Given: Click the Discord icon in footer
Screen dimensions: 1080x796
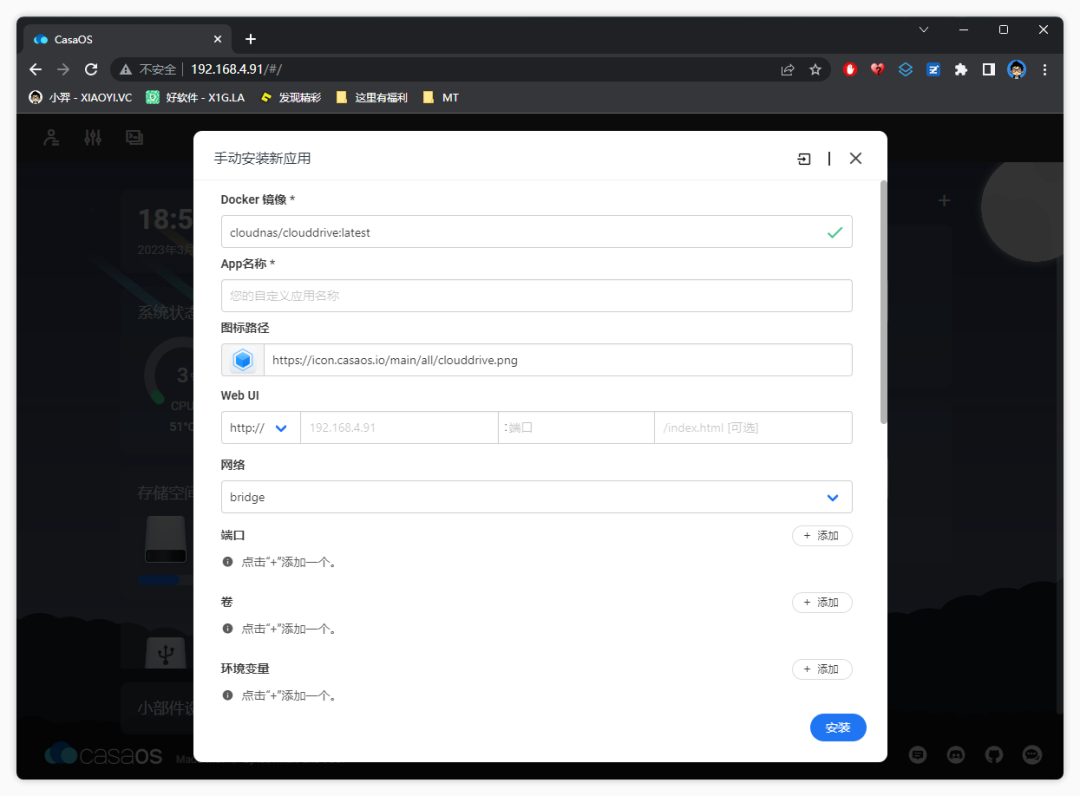Looking at the screenshot, I should [x=956, y=754].
